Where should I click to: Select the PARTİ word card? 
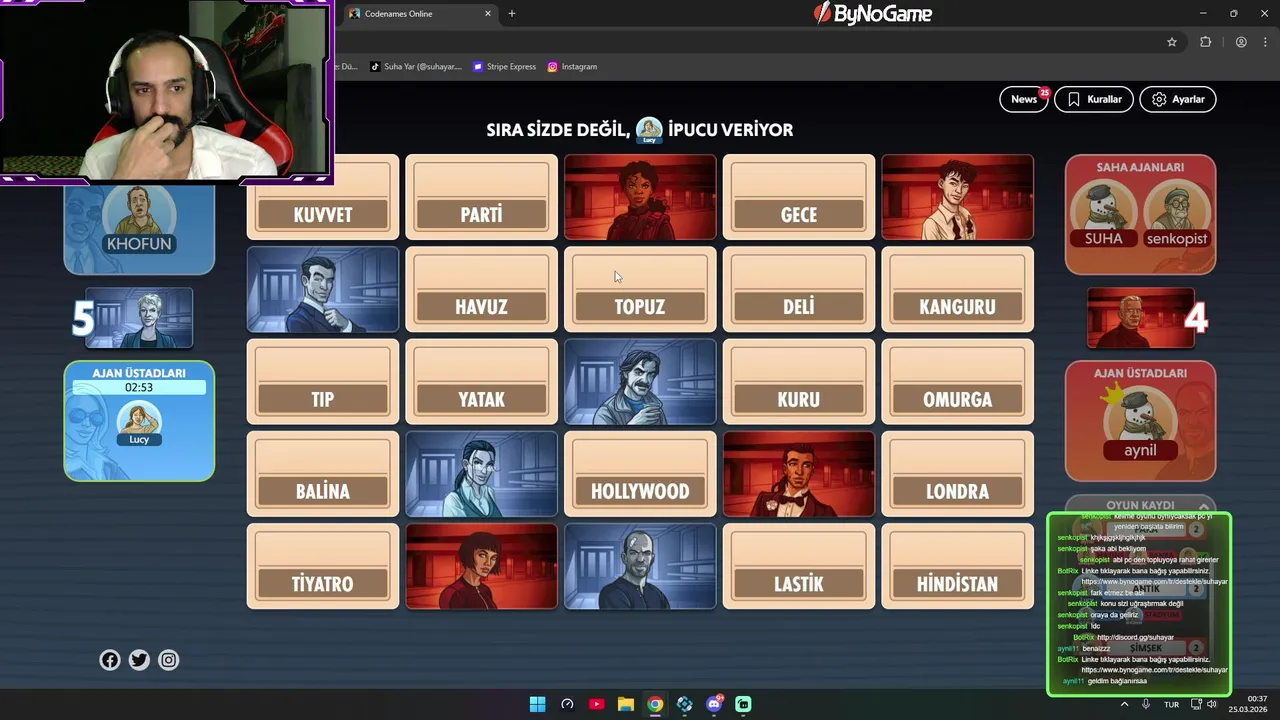tap(481, 197)
